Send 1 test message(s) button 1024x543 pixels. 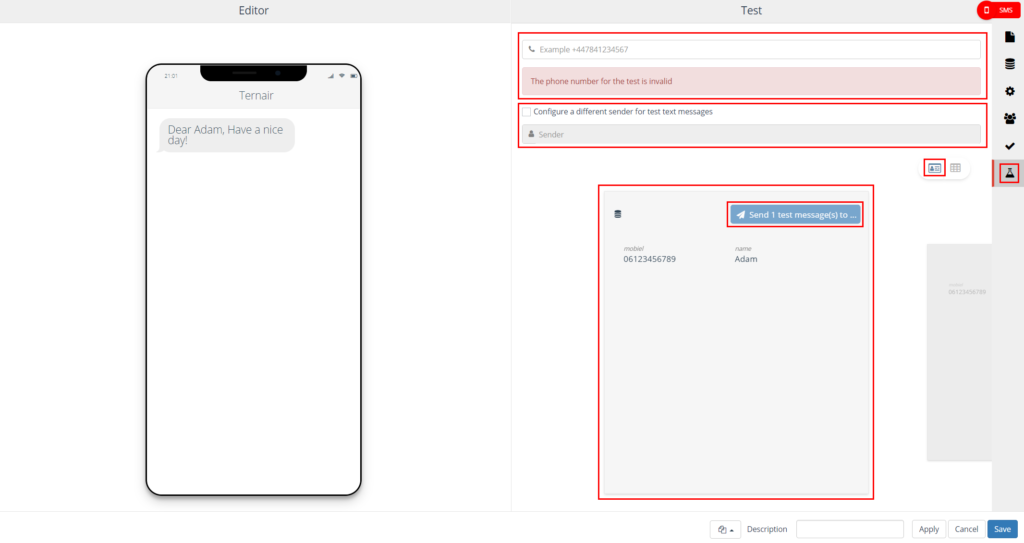795,214
